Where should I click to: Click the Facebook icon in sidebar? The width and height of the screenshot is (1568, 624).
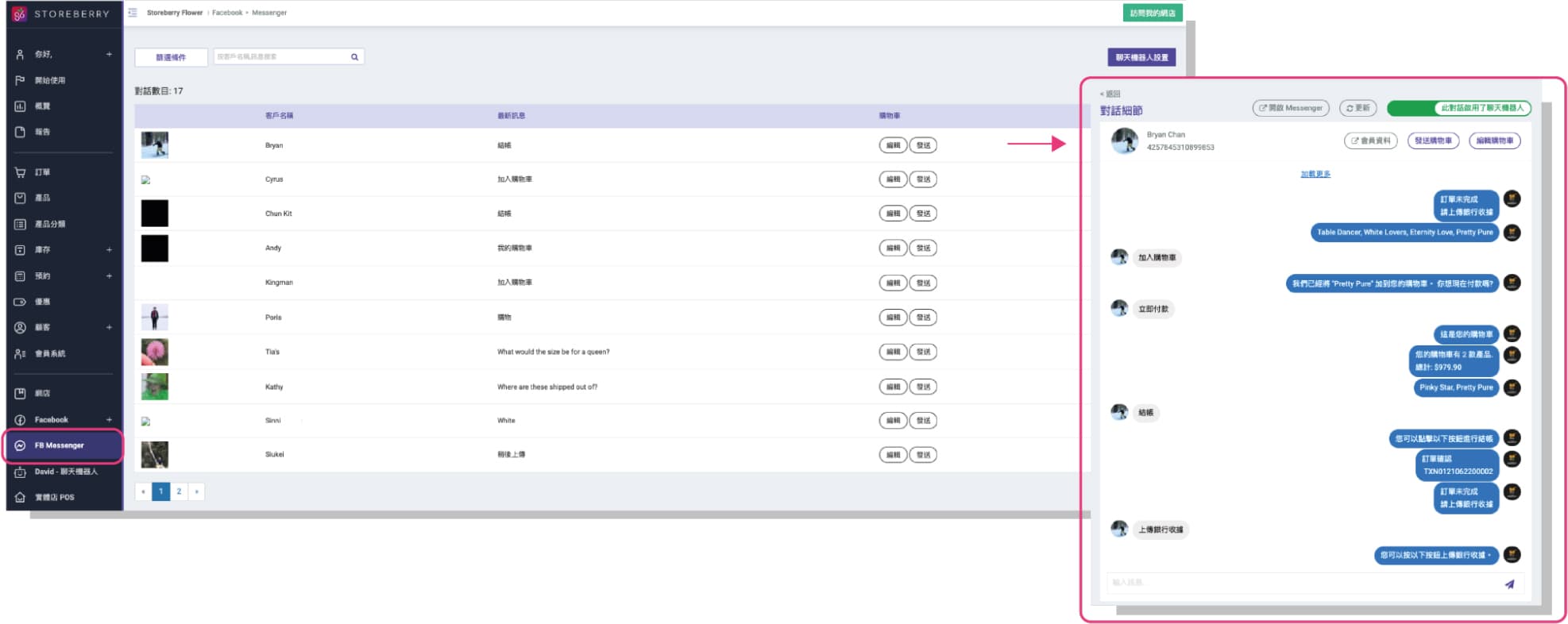point(20,420)
